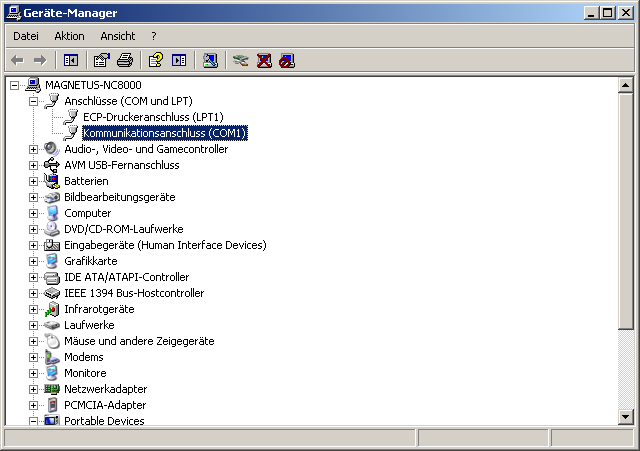Screen dimensions: 640x451
Task: Click the Forward arrow in the toolbar
Action: 40,61
